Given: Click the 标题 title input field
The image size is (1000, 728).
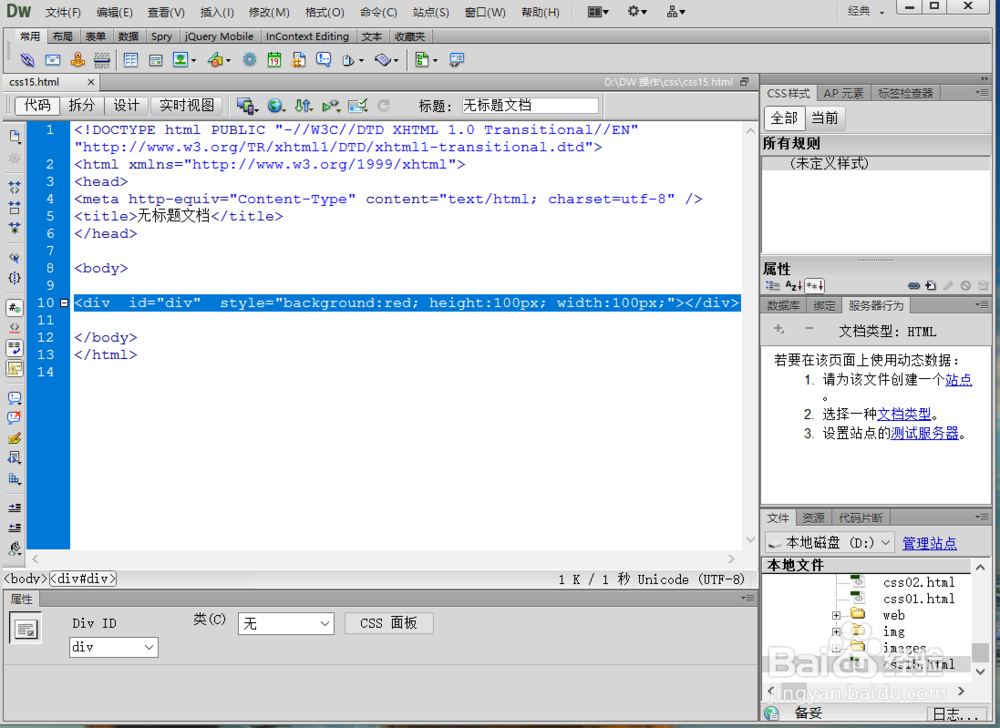Looking at the screenshot, I should [x=530, y=105].
